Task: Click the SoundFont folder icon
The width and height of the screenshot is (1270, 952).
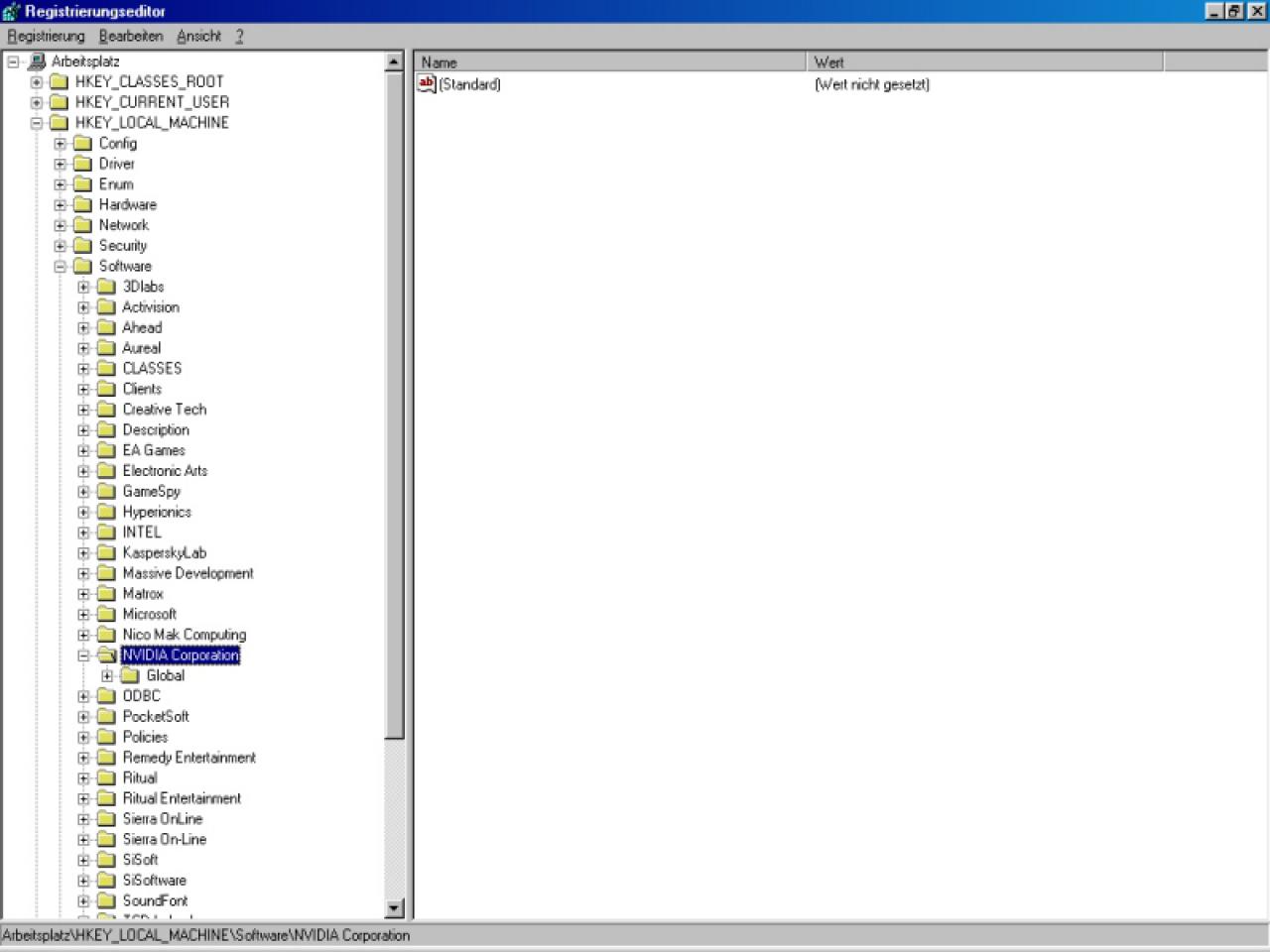Action: (x=107, y=900)
